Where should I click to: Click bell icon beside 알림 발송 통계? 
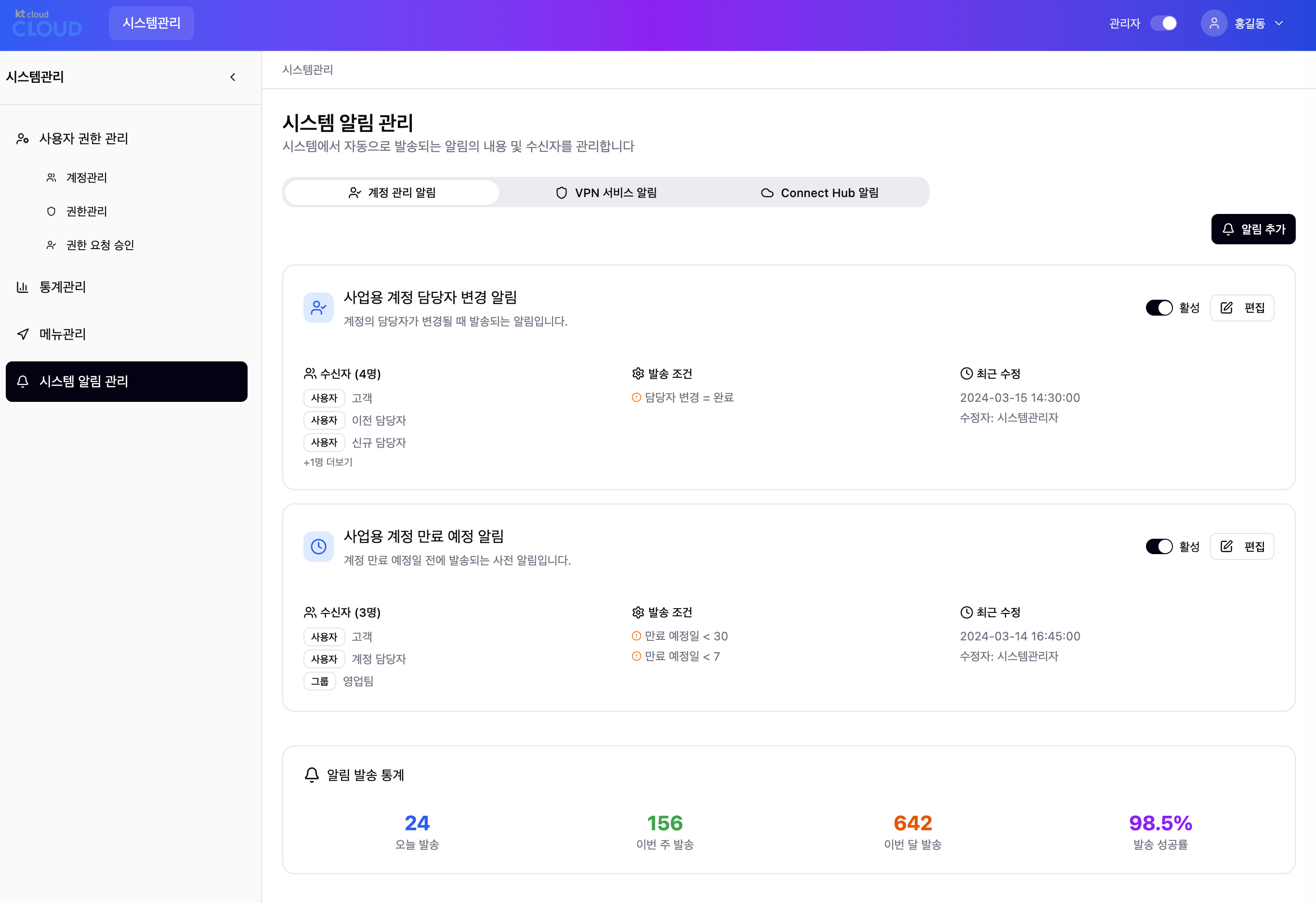point(312,774)
